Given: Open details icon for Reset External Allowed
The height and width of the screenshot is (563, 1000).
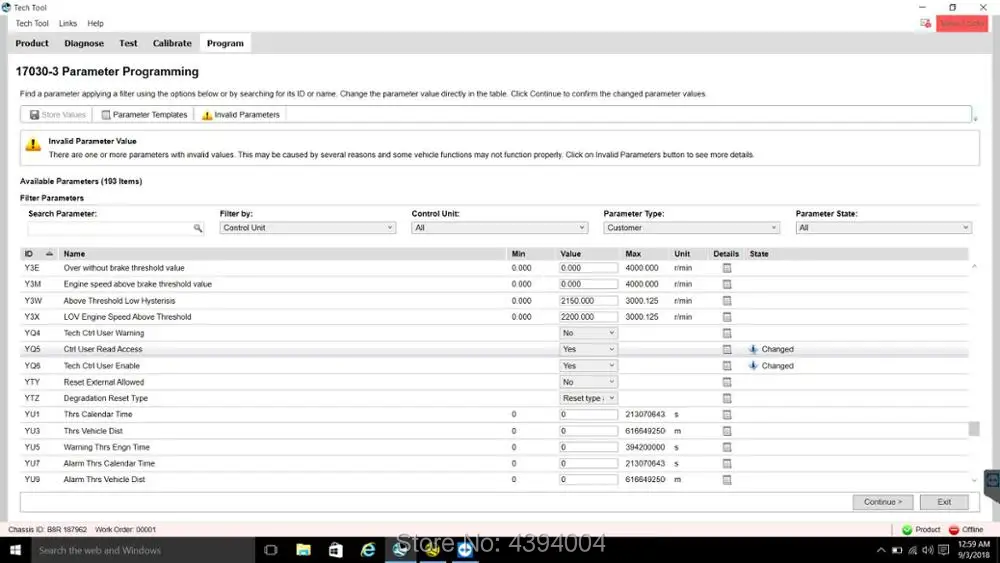Looking at the screenshot, I should point(726,382).
